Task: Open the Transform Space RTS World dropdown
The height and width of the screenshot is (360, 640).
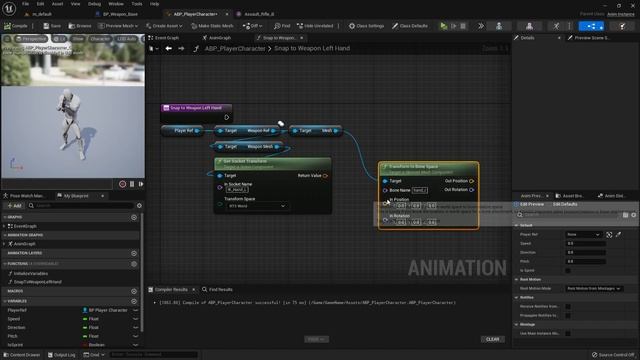Action: pyautogui.click(x=256, y=206)
